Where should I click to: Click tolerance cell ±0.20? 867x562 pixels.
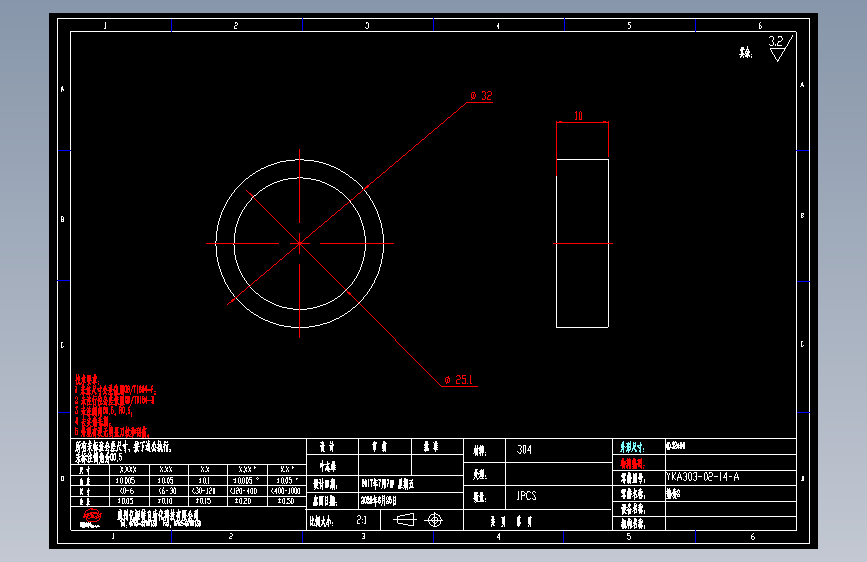coord(242,501)
